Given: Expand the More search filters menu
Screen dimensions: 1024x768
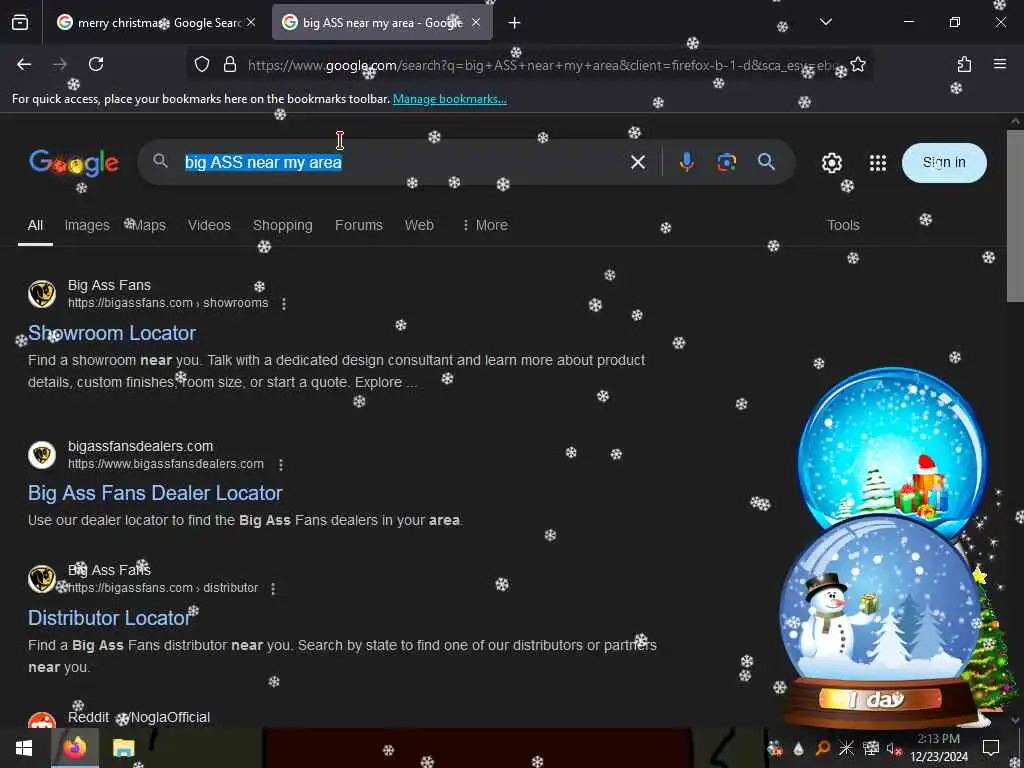Looking at the screenshot, I should coord(485,225).
